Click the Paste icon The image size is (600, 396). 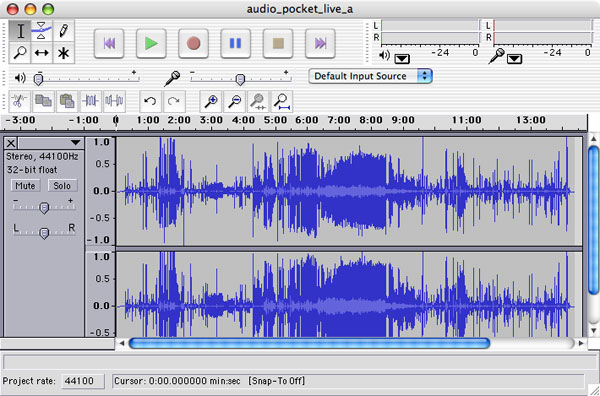click(67, 101)
